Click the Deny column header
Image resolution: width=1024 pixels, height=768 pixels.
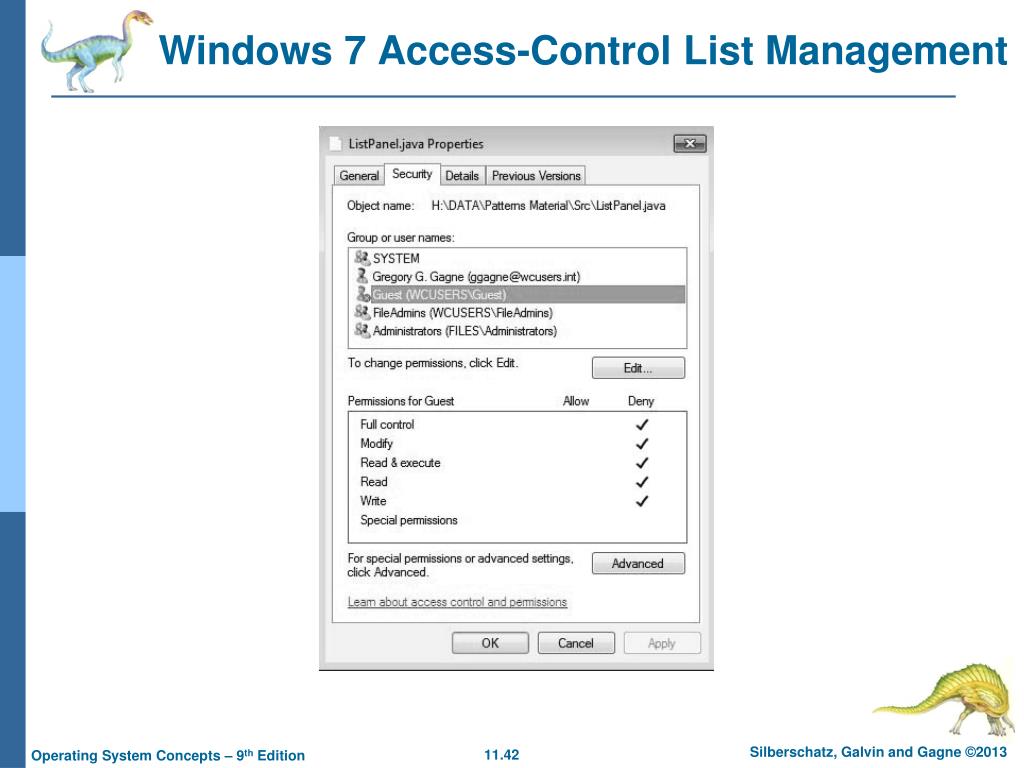641,401
